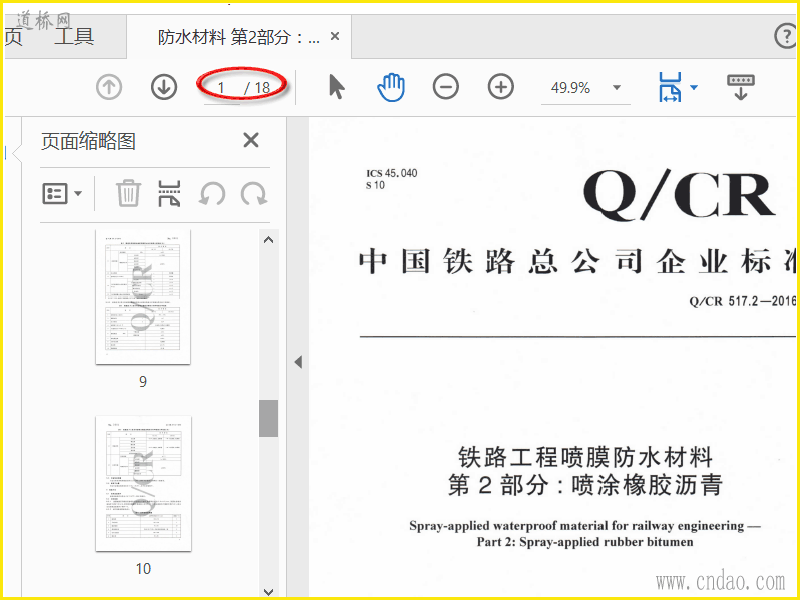Click the English line 'Part 2: Spray-applied rubber bitumen'

click(x=585, y=542)
